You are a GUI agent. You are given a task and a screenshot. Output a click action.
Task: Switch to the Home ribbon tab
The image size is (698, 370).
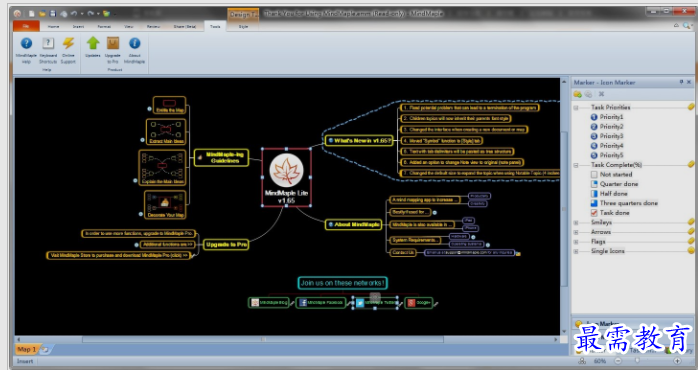(53, 27)
